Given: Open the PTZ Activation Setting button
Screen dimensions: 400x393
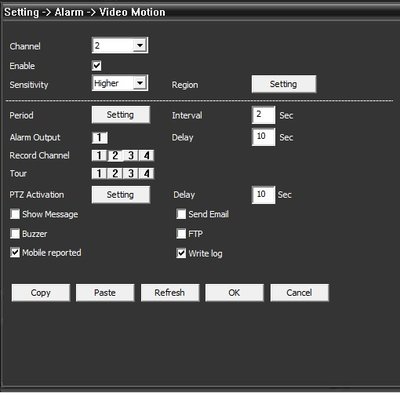Looking at the screenshot, I should point(121,195).
